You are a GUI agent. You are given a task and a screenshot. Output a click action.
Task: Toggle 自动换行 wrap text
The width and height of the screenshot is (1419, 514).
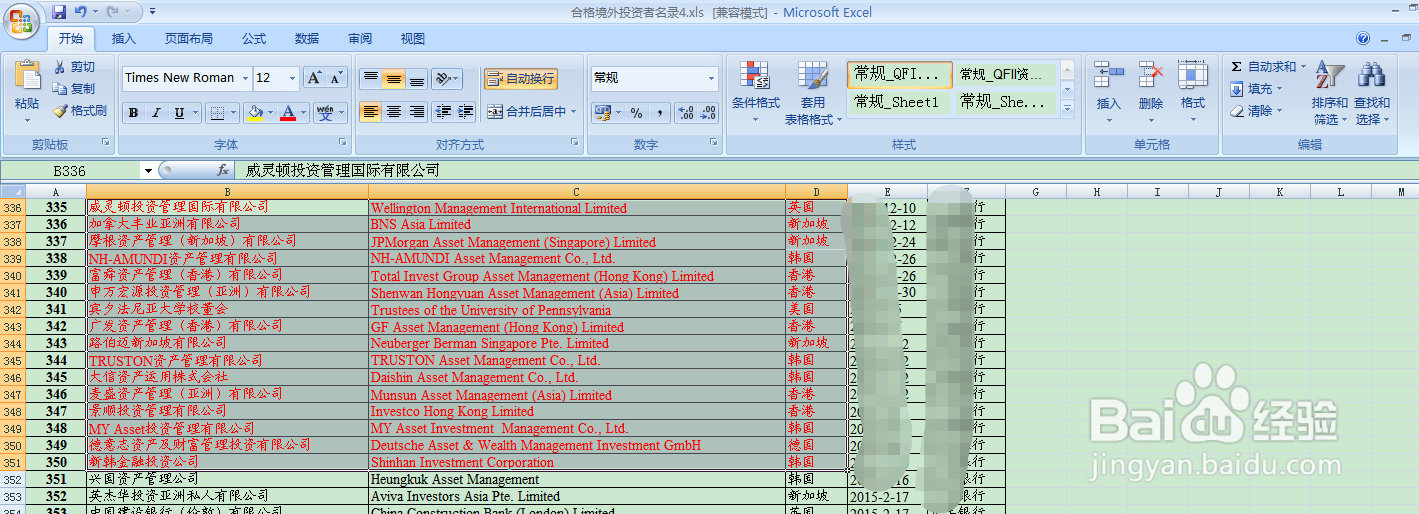tap(520, 78)
